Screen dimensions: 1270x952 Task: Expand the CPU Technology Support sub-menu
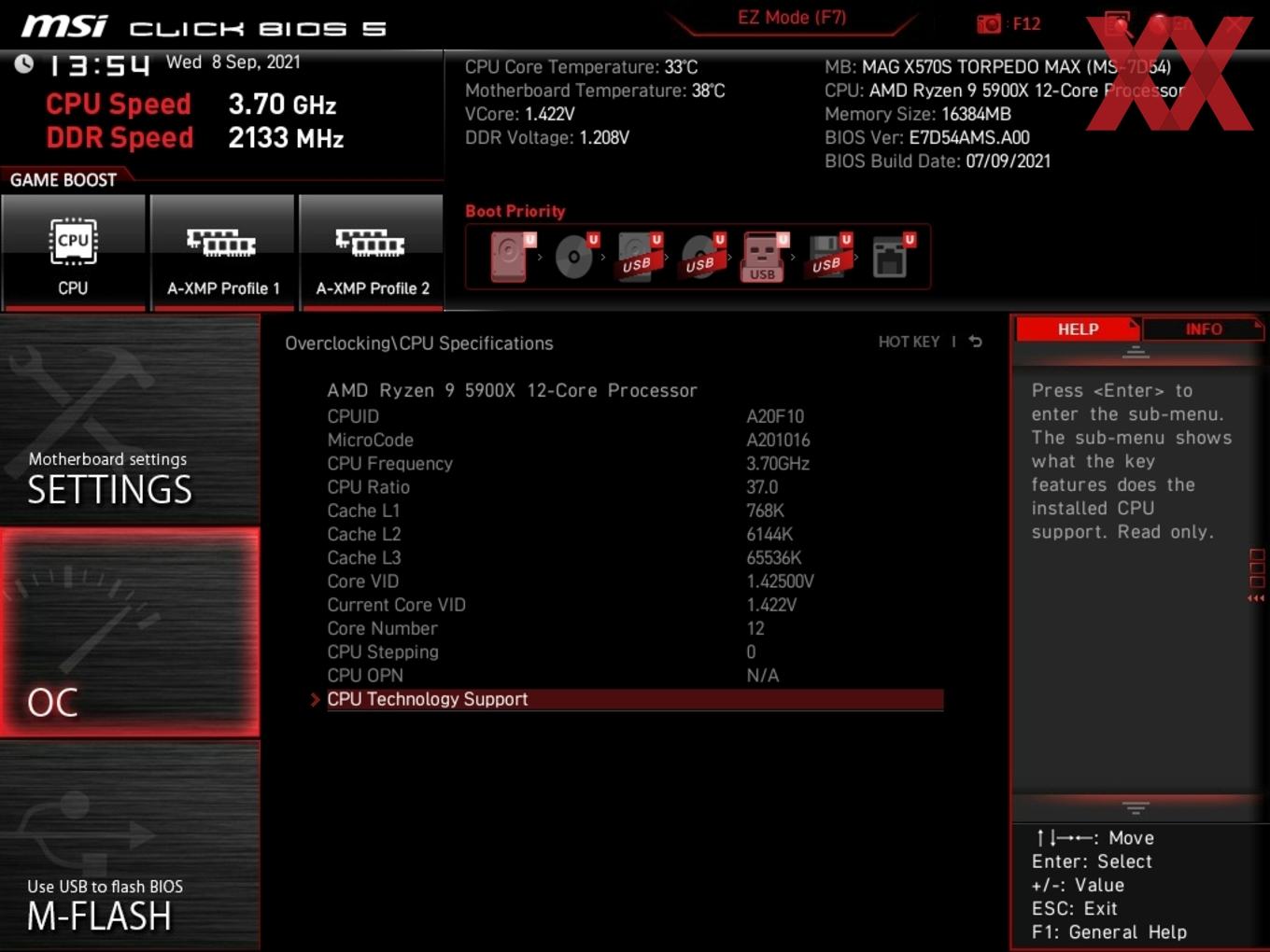[635, 699]
